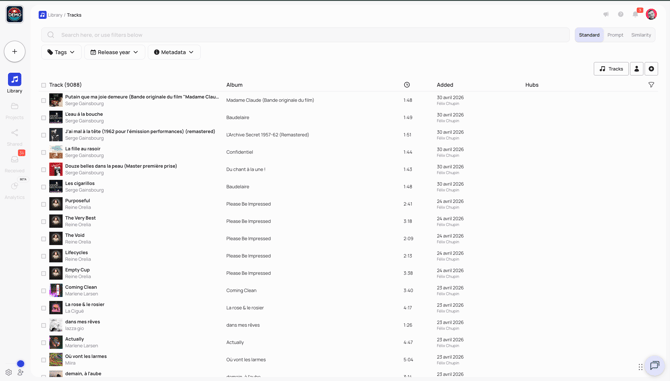The width and height of the screenshot is (670, 381).
Task: Click album 'Madame Claude (Bande originale du film)'
Action: (270, 100)
